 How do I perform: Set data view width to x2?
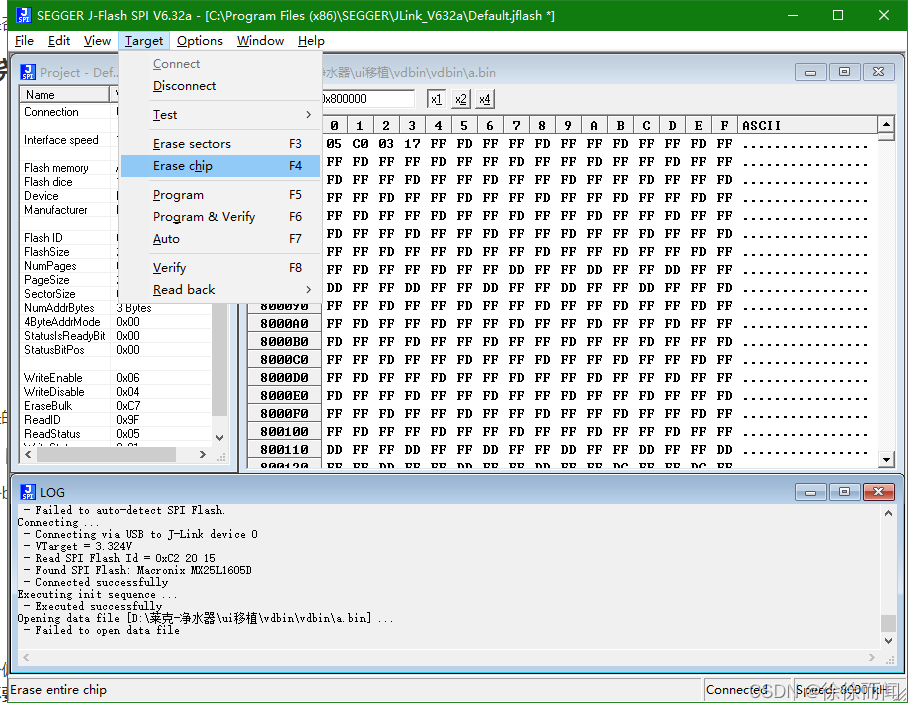pyautogui.click(x=460, y=99)
